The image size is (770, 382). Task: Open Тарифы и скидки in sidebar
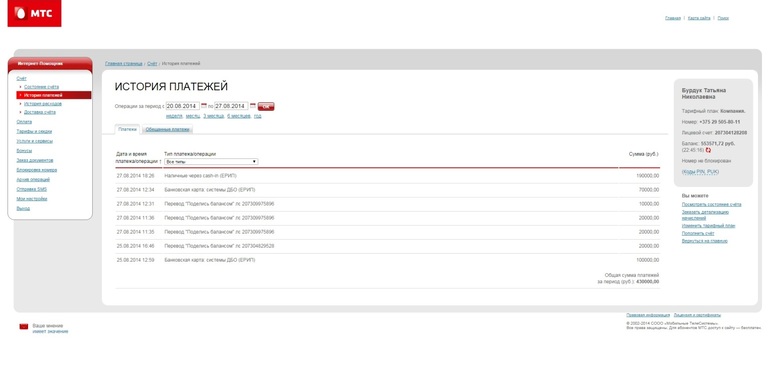34,132
